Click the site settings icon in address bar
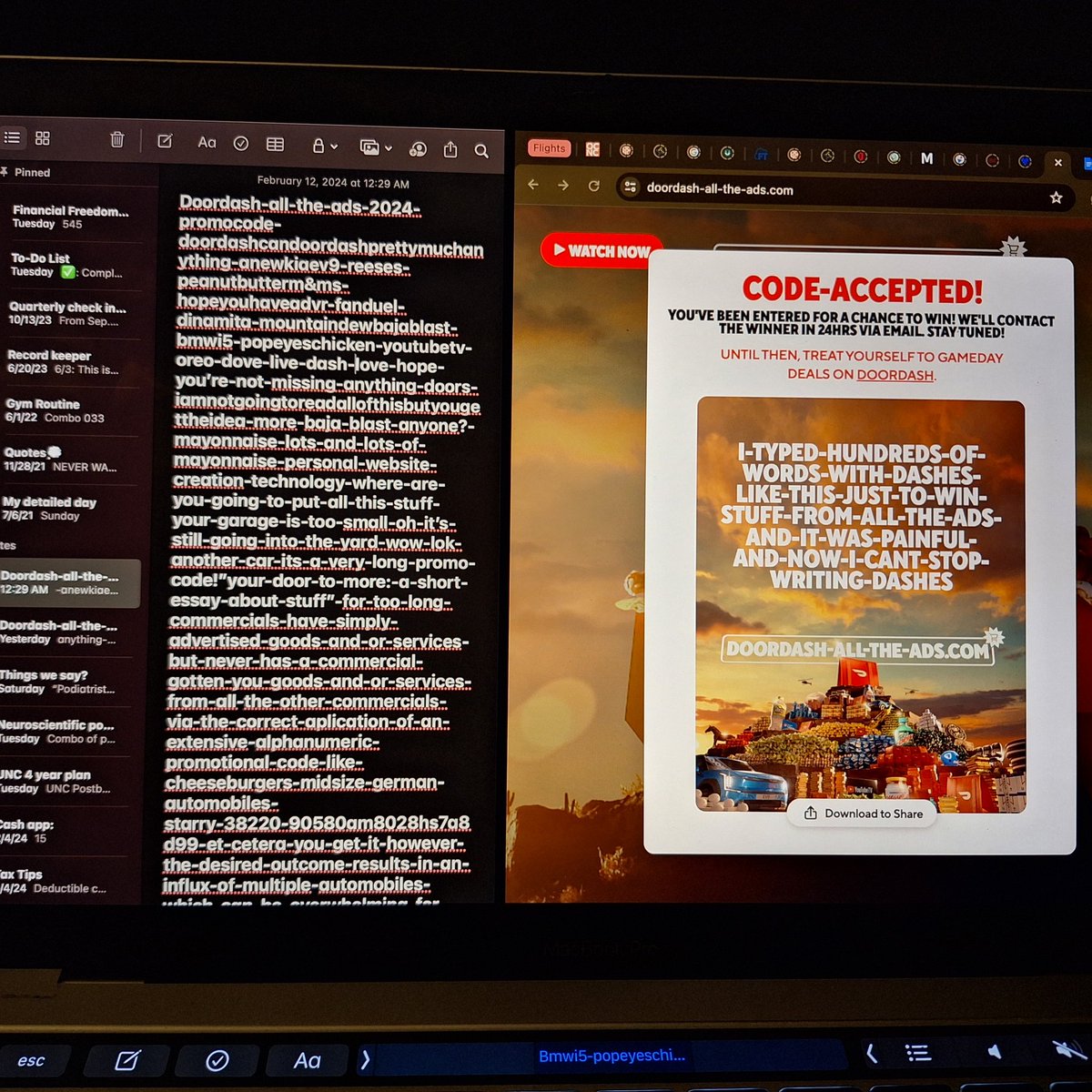The image size is (1092, 1092). 630,187
